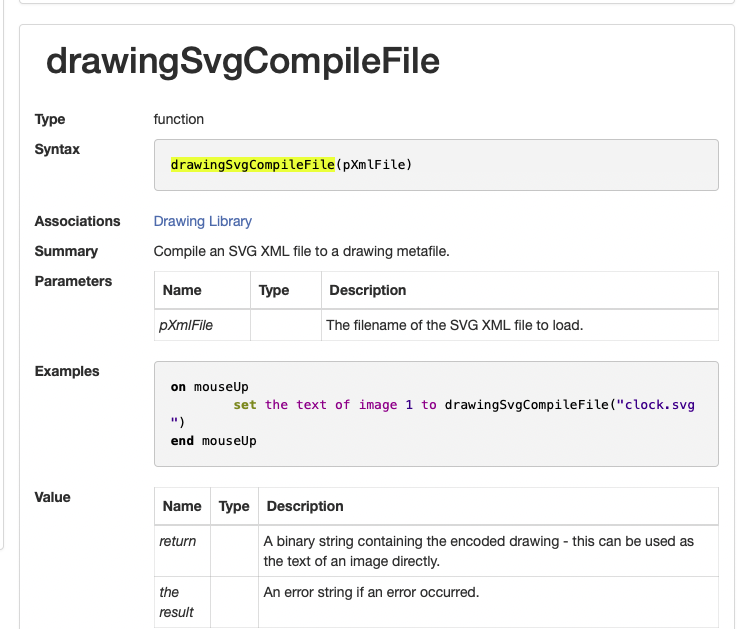Click the "return" value name cell
The width and height of the screenshot is (743, 629).
[x=178, y=541]
